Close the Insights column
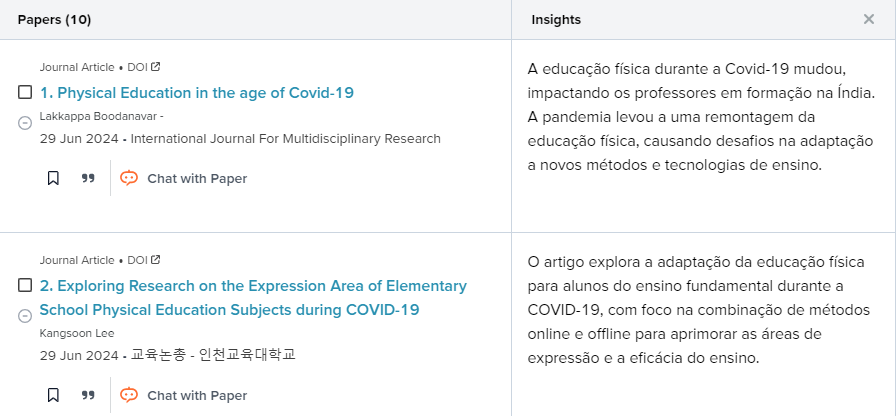Viewport: 896px width, 416px height. [868, 19]
